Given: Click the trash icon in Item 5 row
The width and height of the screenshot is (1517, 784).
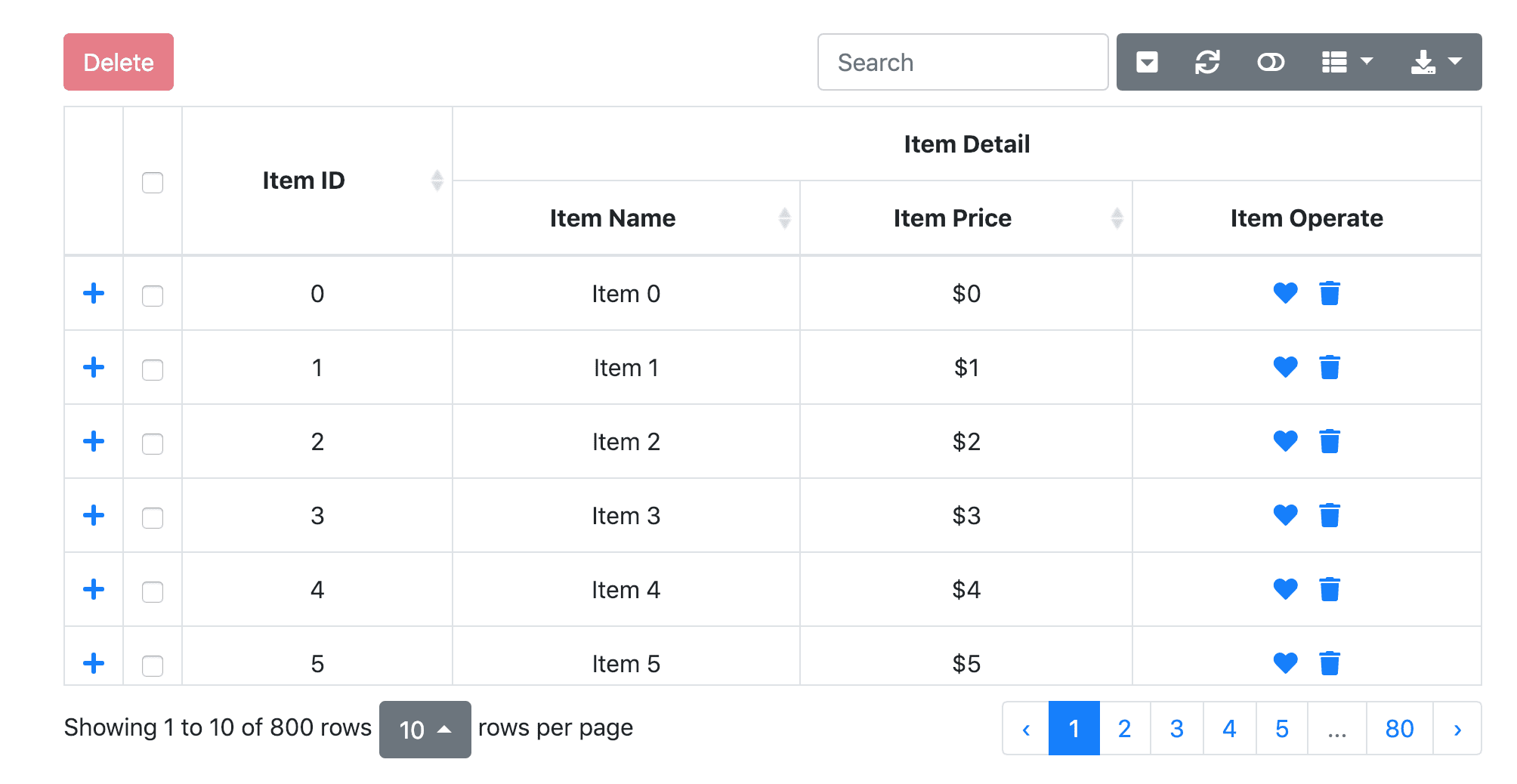Looking at the screenshot, I should coord(1330,663).
